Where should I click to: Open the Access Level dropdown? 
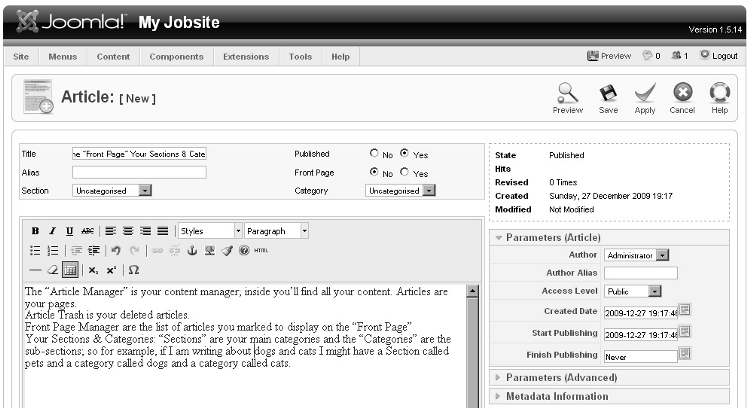[632, 291]
